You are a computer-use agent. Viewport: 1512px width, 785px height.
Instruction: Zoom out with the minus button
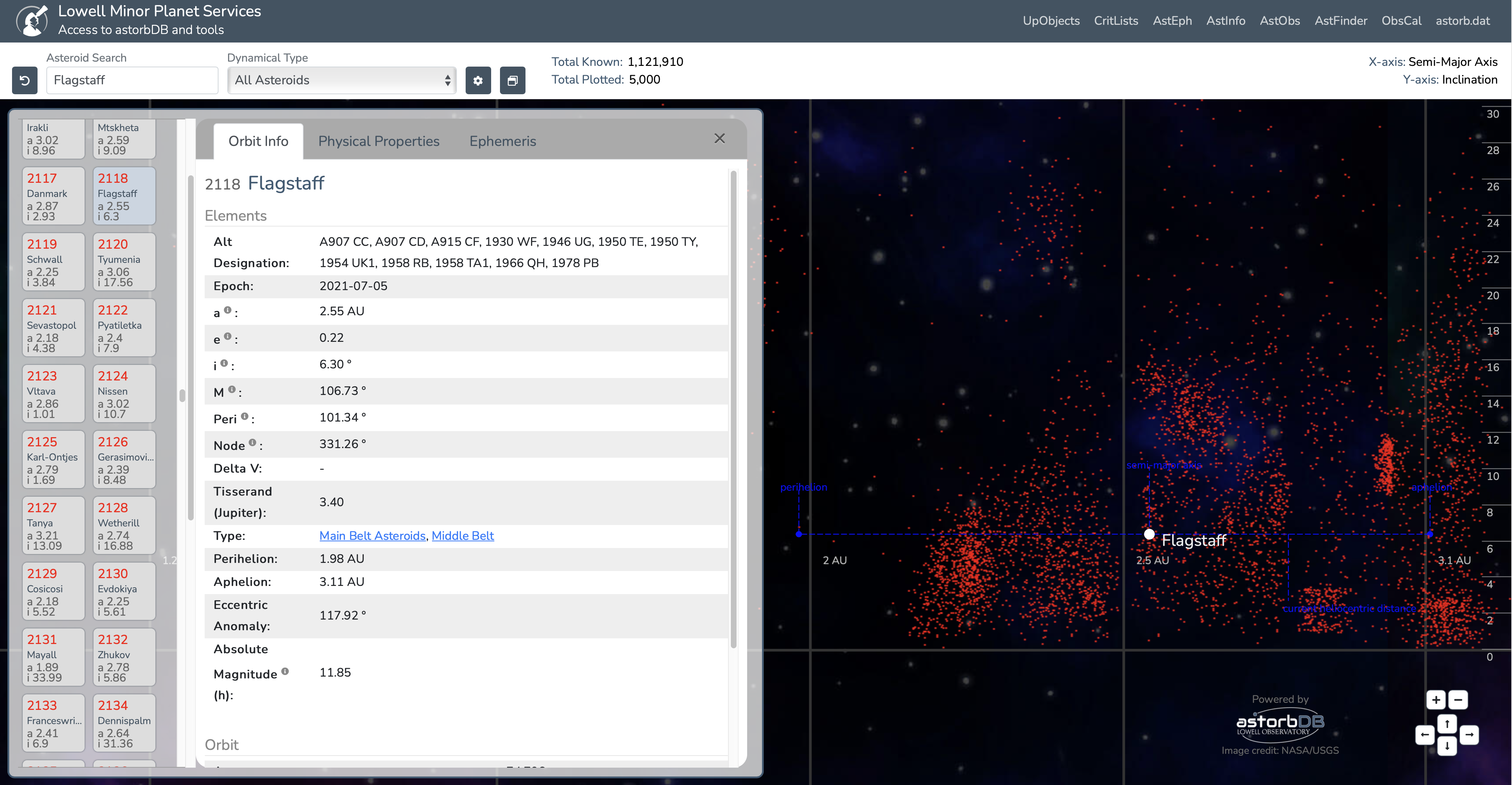point(1458,700)
